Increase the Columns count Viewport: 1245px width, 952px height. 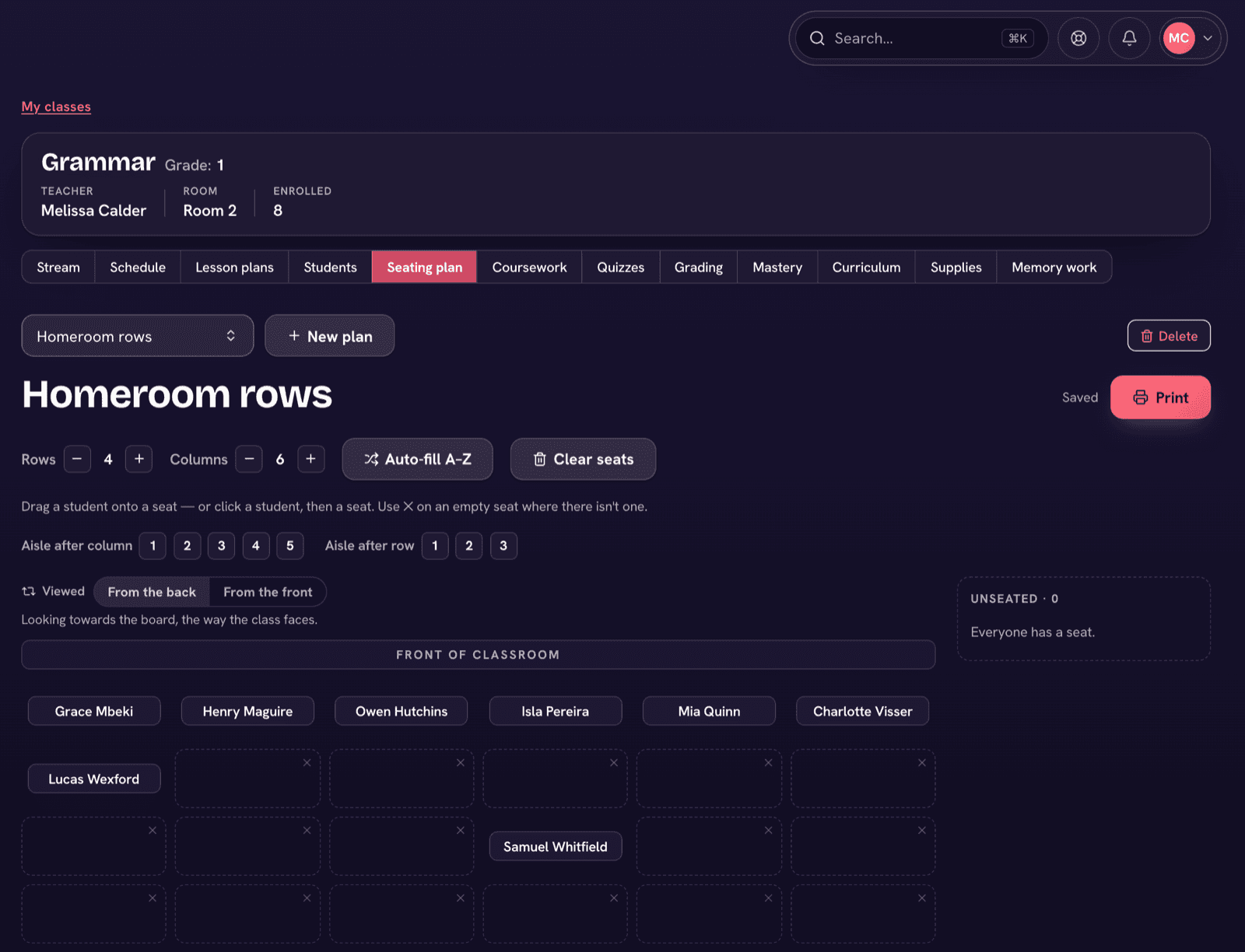(310, 459)
